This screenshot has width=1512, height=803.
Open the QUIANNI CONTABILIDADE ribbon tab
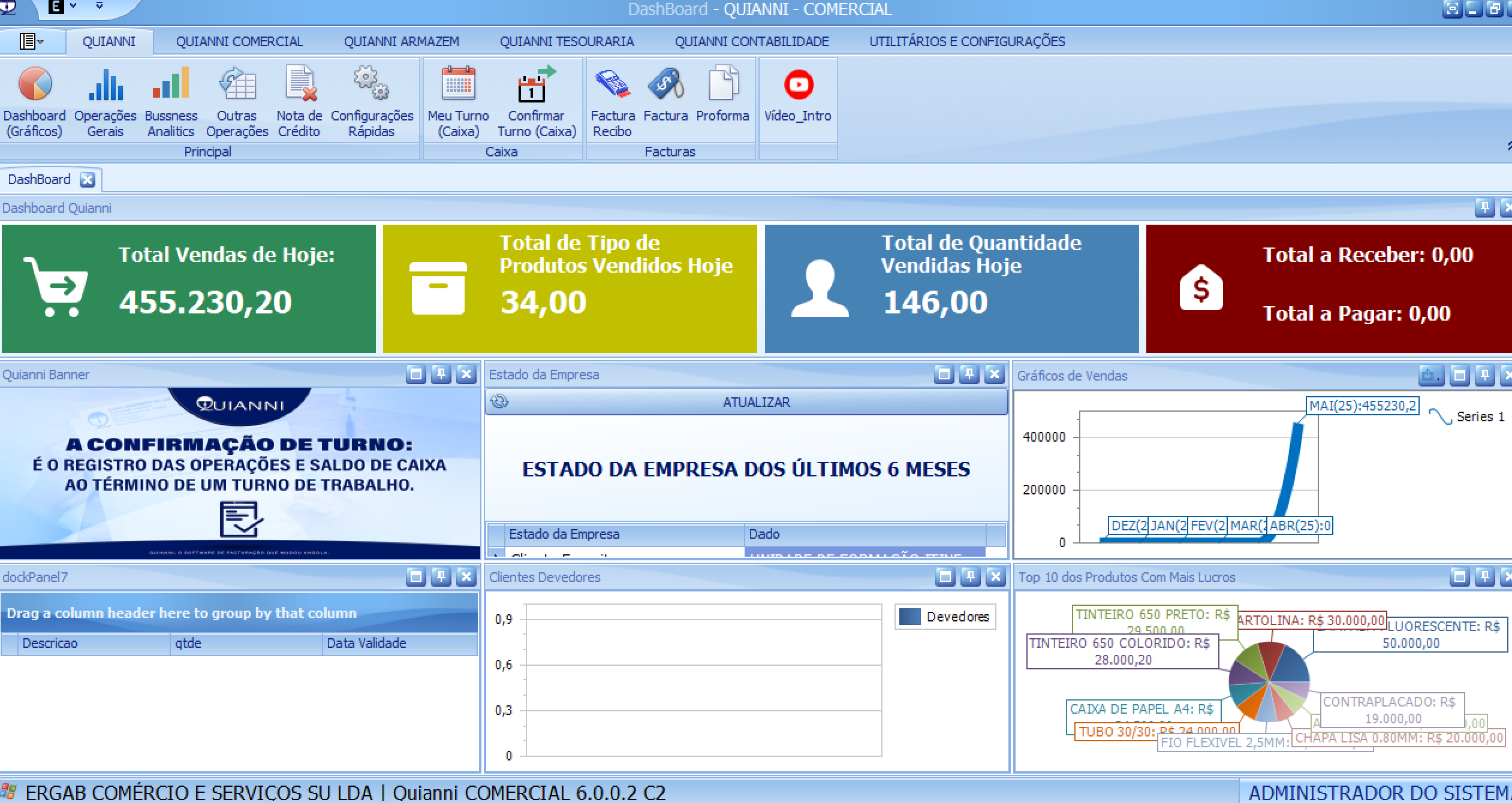click(751, 41)
